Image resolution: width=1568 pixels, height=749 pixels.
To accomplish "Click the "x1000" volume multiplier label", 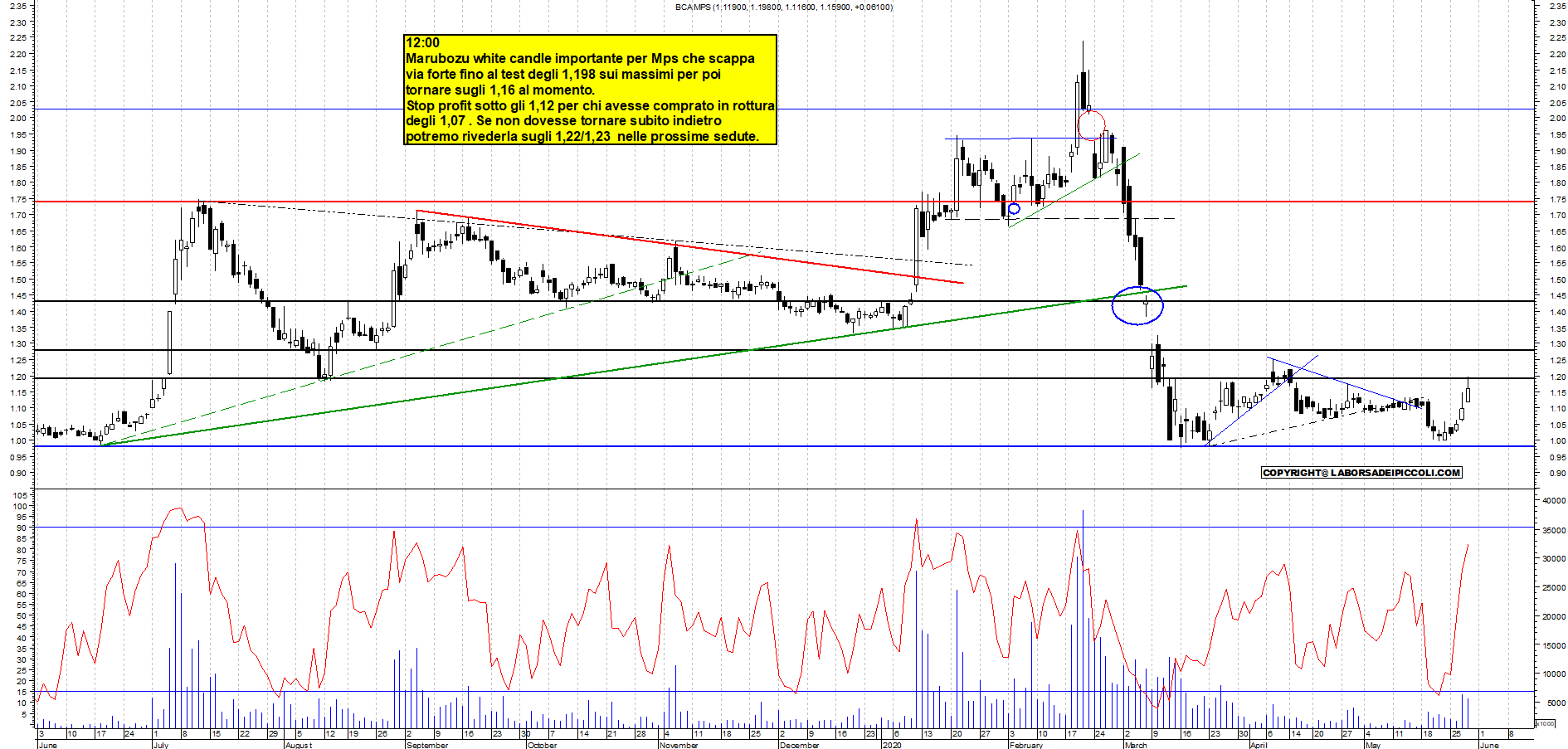I will pos(1546,723).
